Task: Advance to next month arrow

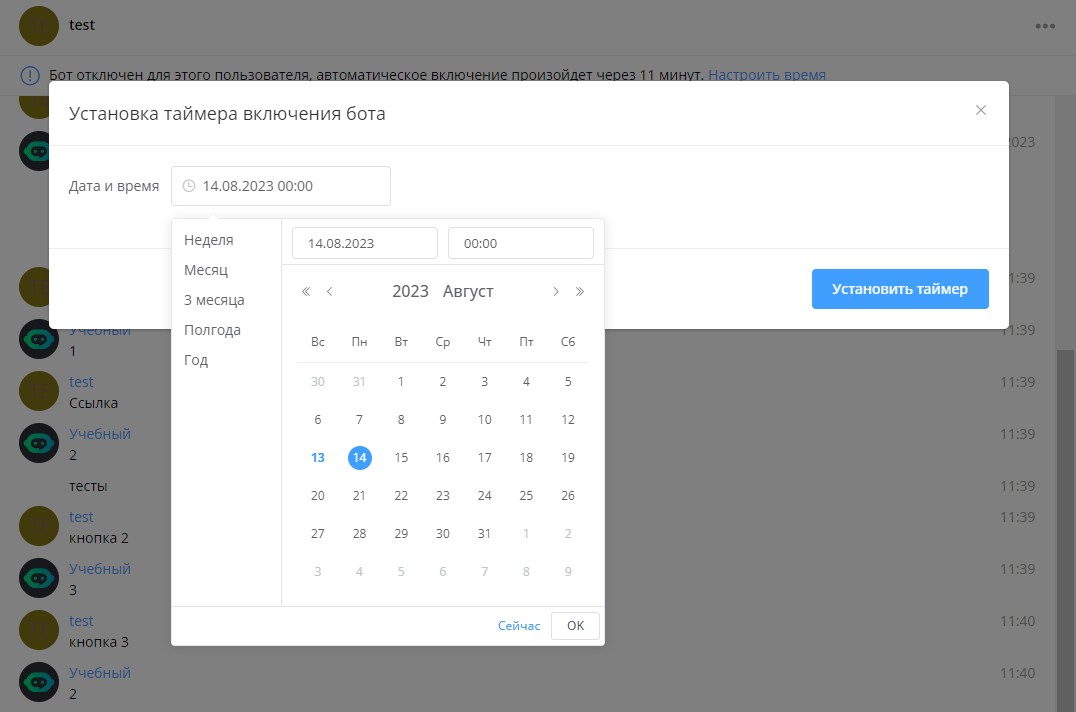Action: 556,292
